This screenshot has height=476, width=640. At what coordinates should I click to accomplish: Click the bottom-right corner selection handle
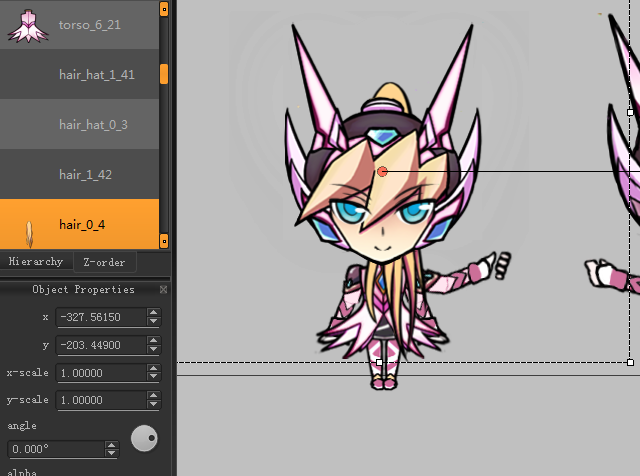point(630,362)
